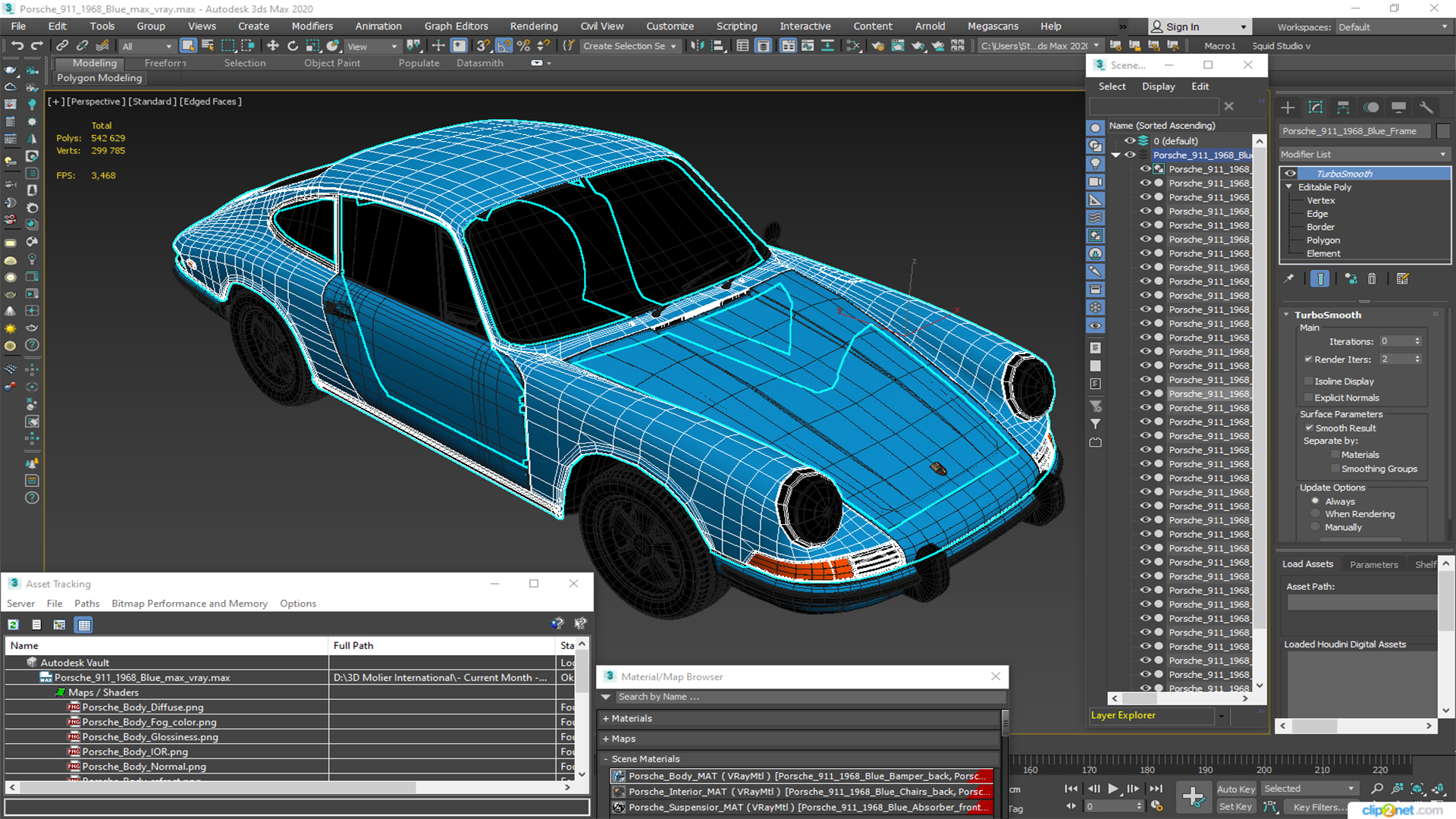
Task: Enable Explicit Normals checkbox
Action: click(x=1308, y=398)
